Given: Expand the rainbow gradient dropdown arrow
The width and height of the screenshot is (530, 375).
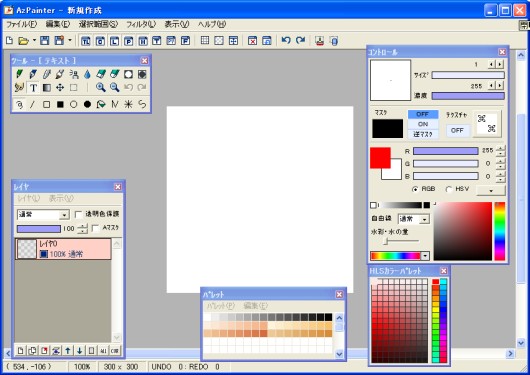Looking at the screenshot, I should pyautogui.click(x=425, y=256).
